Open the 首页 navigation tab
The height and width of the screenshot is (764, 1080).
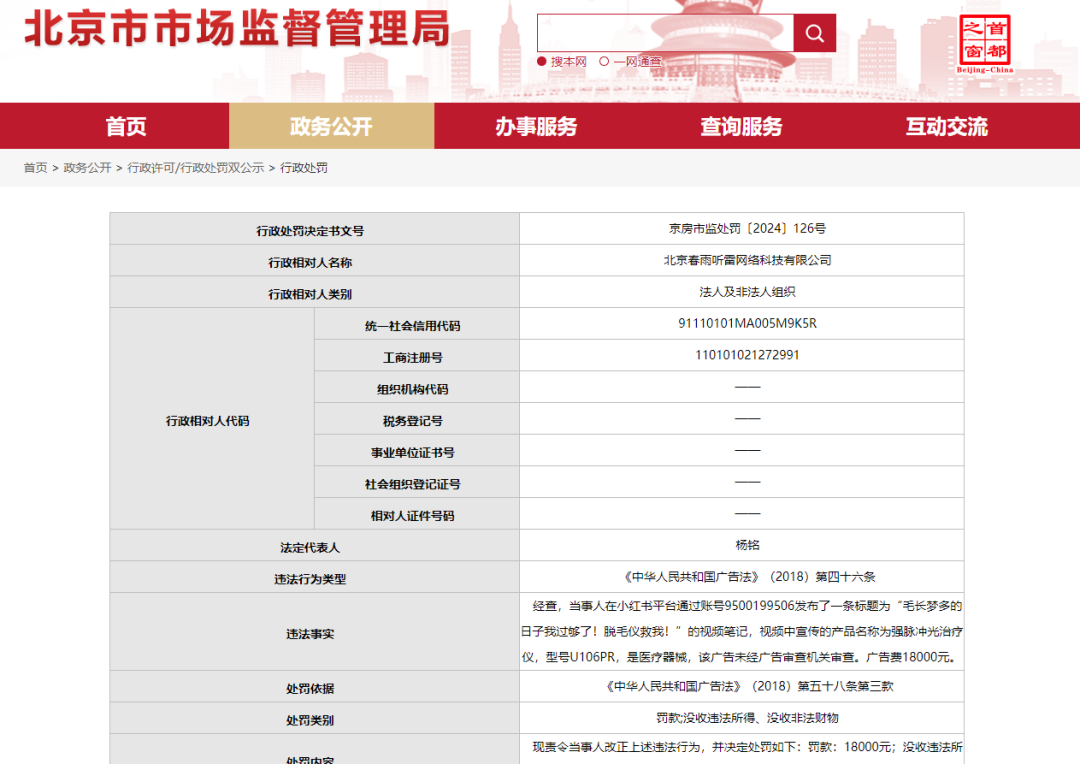pyautogui.click(x=126, y=126)
